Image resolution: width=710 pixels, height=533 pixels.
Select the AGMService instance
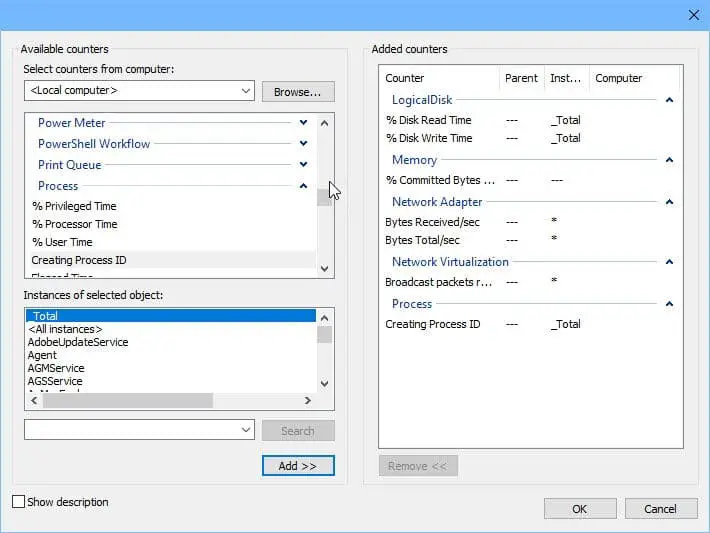171,368
